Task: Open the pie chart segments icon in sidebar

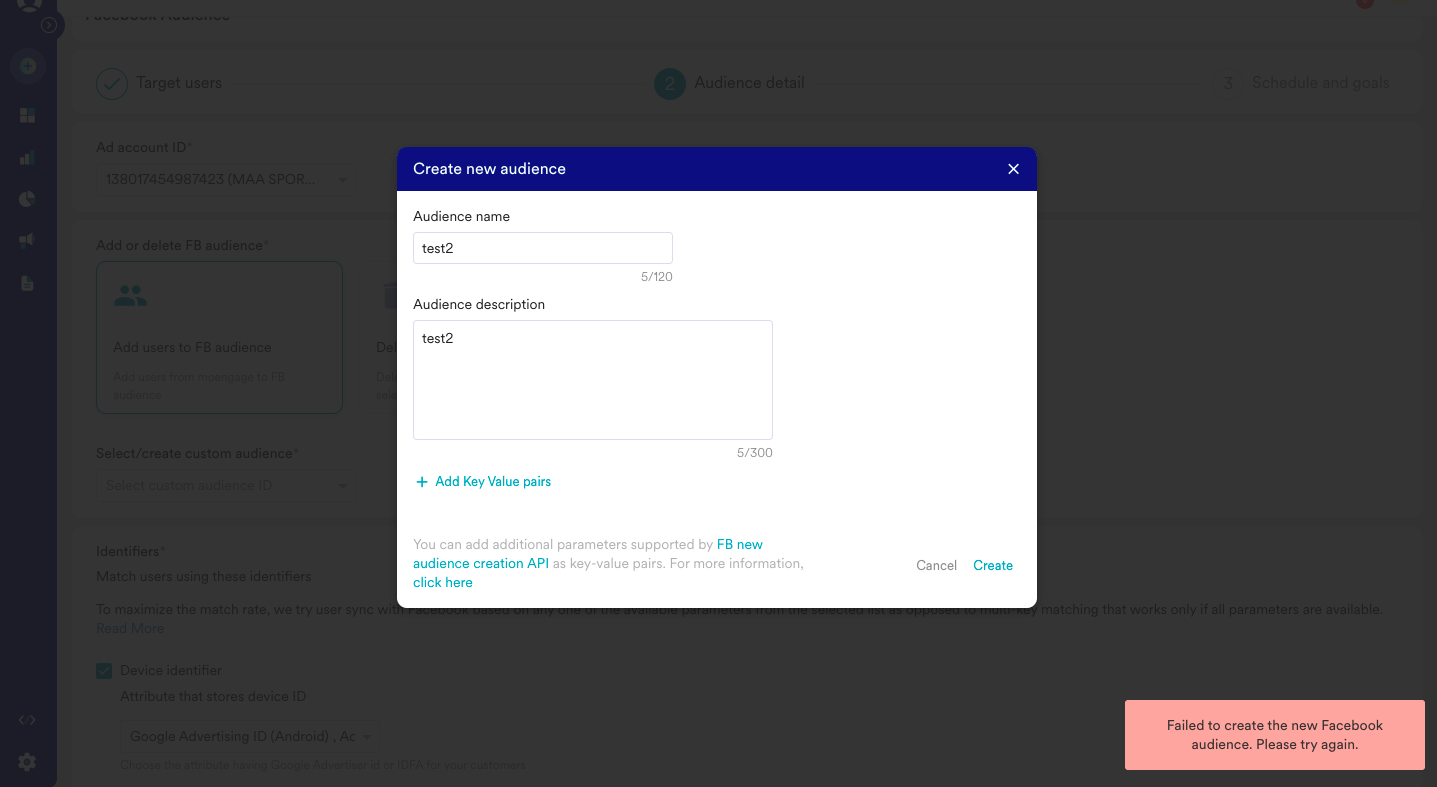Action: pyautogui.click(x=28, y=199)
